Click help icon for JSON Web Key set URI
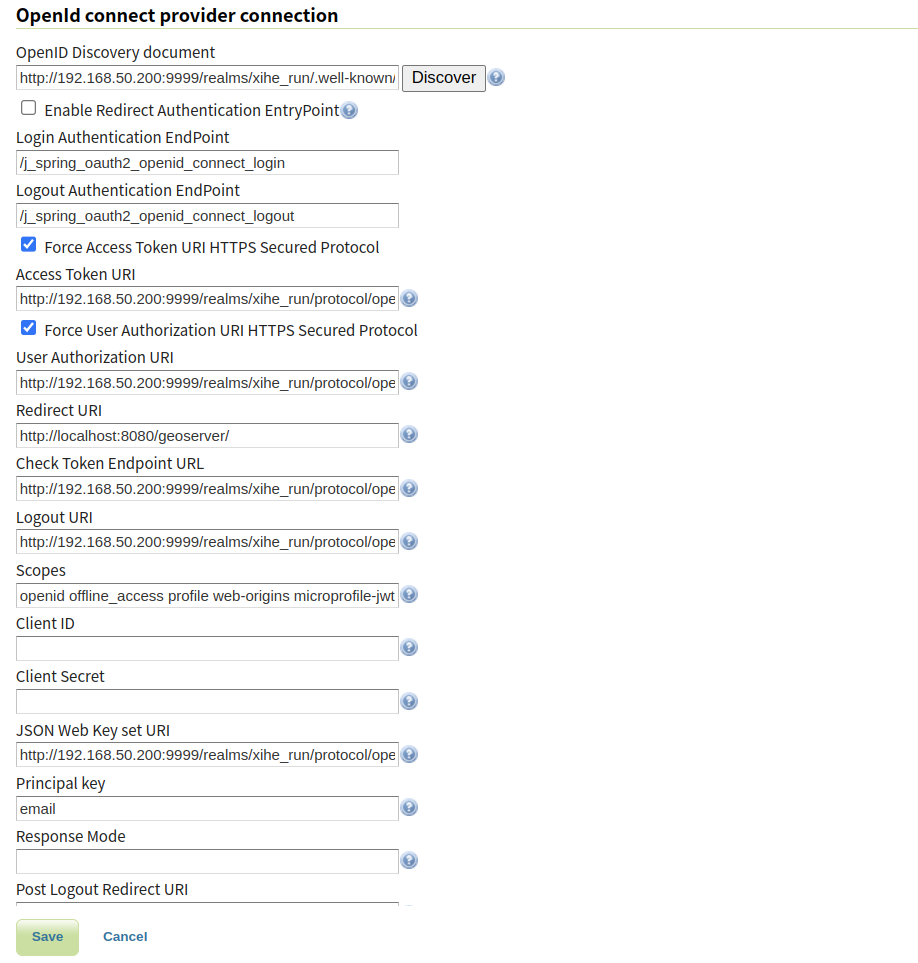Screen dimensions: 918x963 point(409,755)
